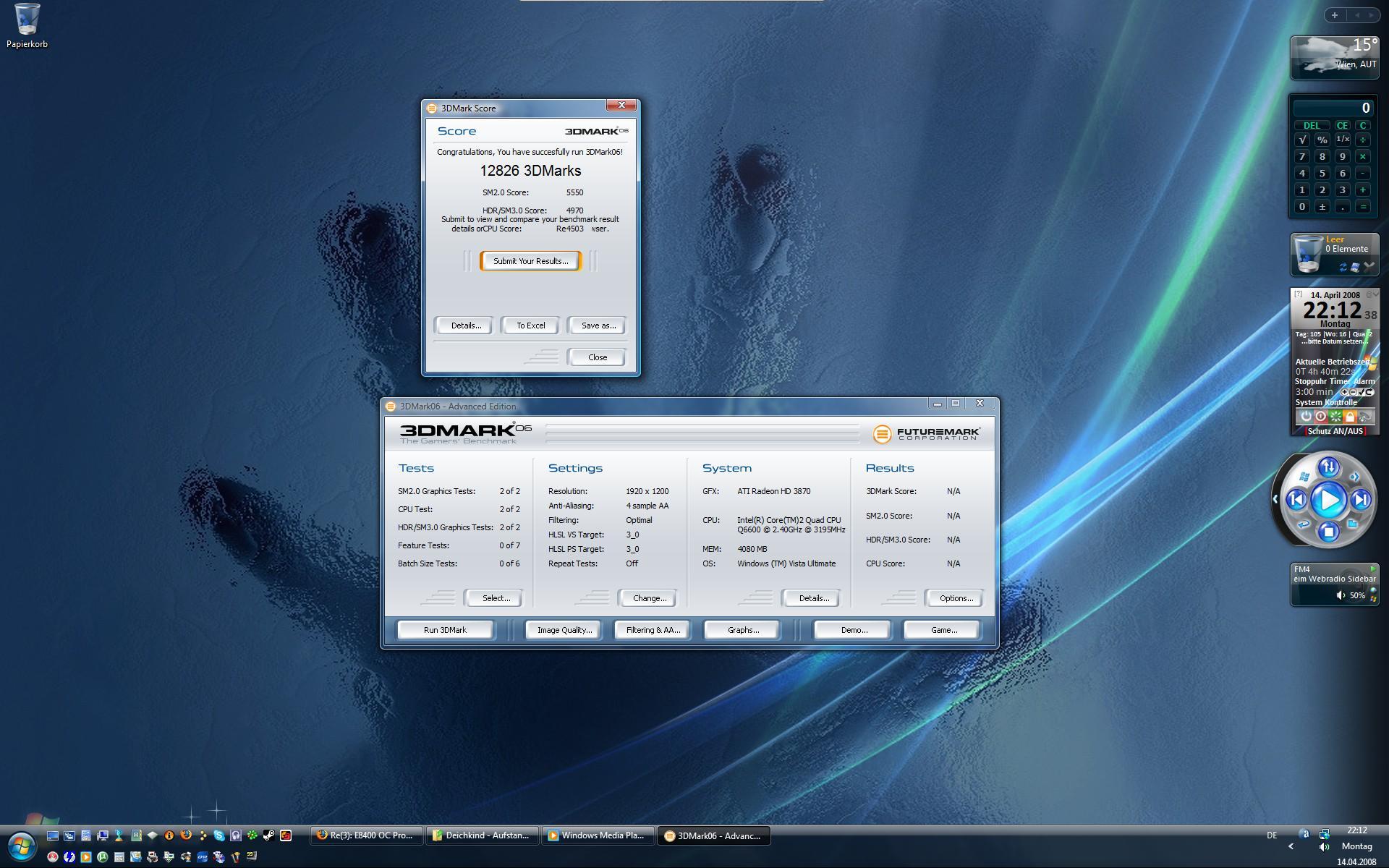Click Show Desktop quick launch icon
This screenshot has height=868, width=1389.
[53, 835]
